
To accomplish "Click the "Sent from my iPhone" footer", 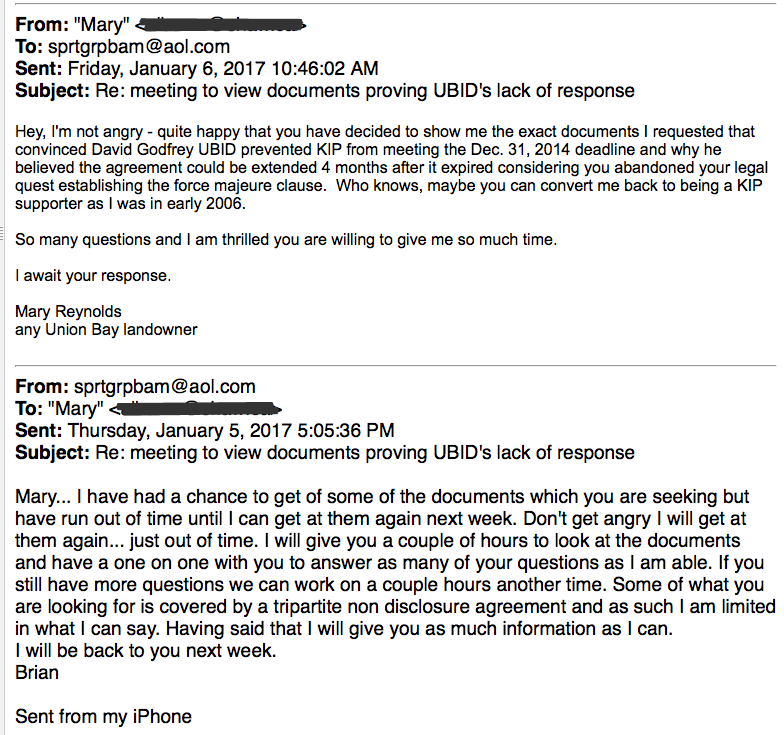I will [103, 716].
